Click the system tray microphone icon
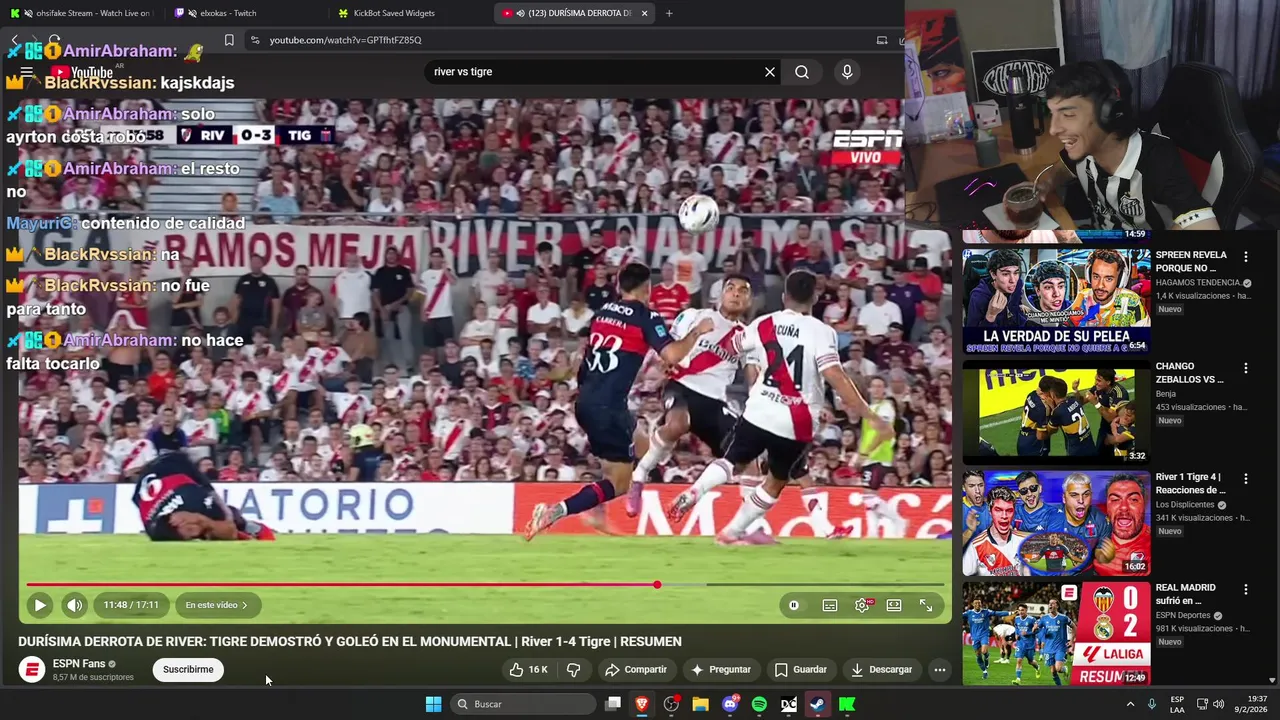Viewport: 1280px width, 720px height. point(1151,704)
